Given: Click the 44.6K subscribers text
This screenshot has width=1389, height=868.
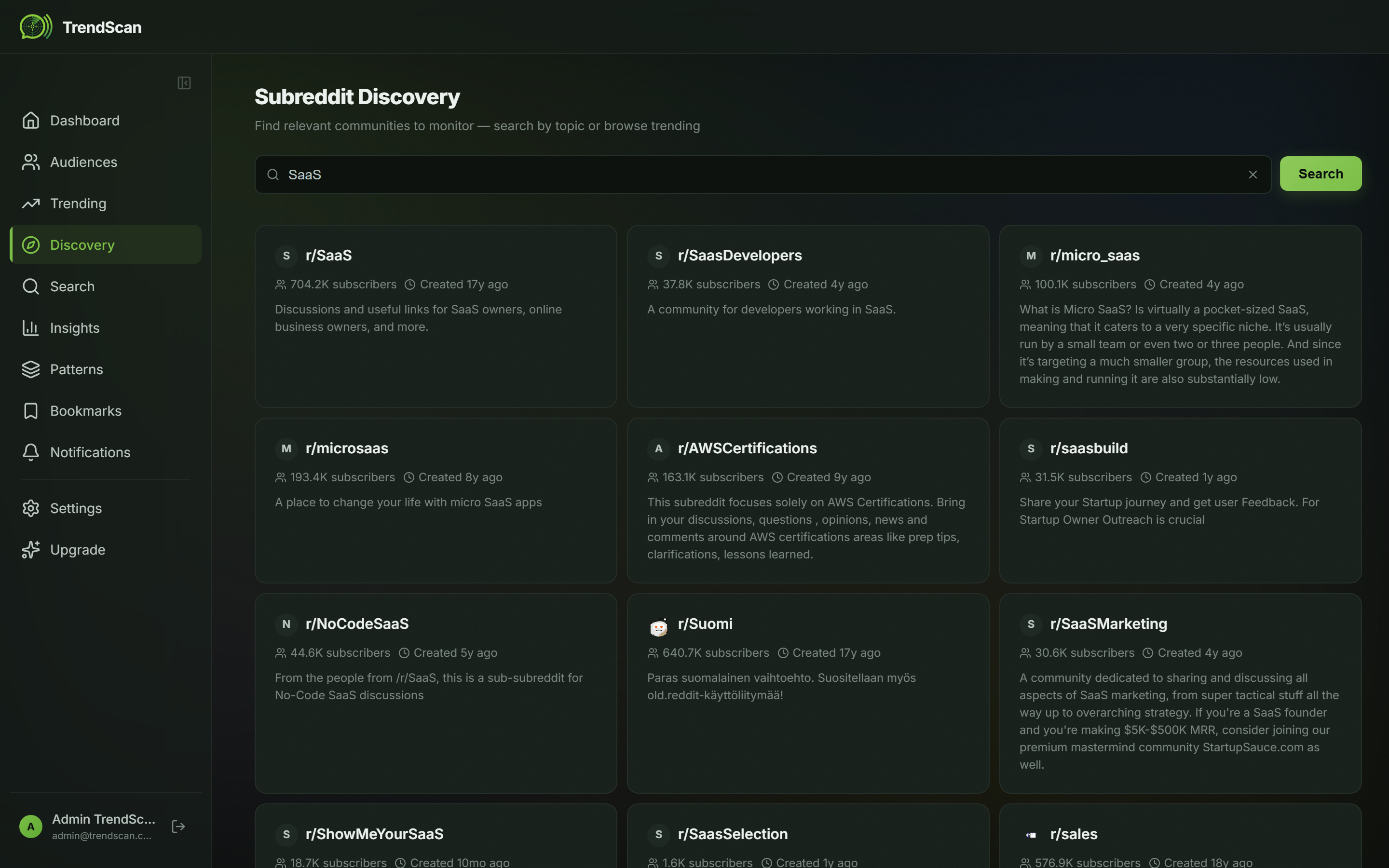Looking at the screenshot, I should click(x=340, y=653).
